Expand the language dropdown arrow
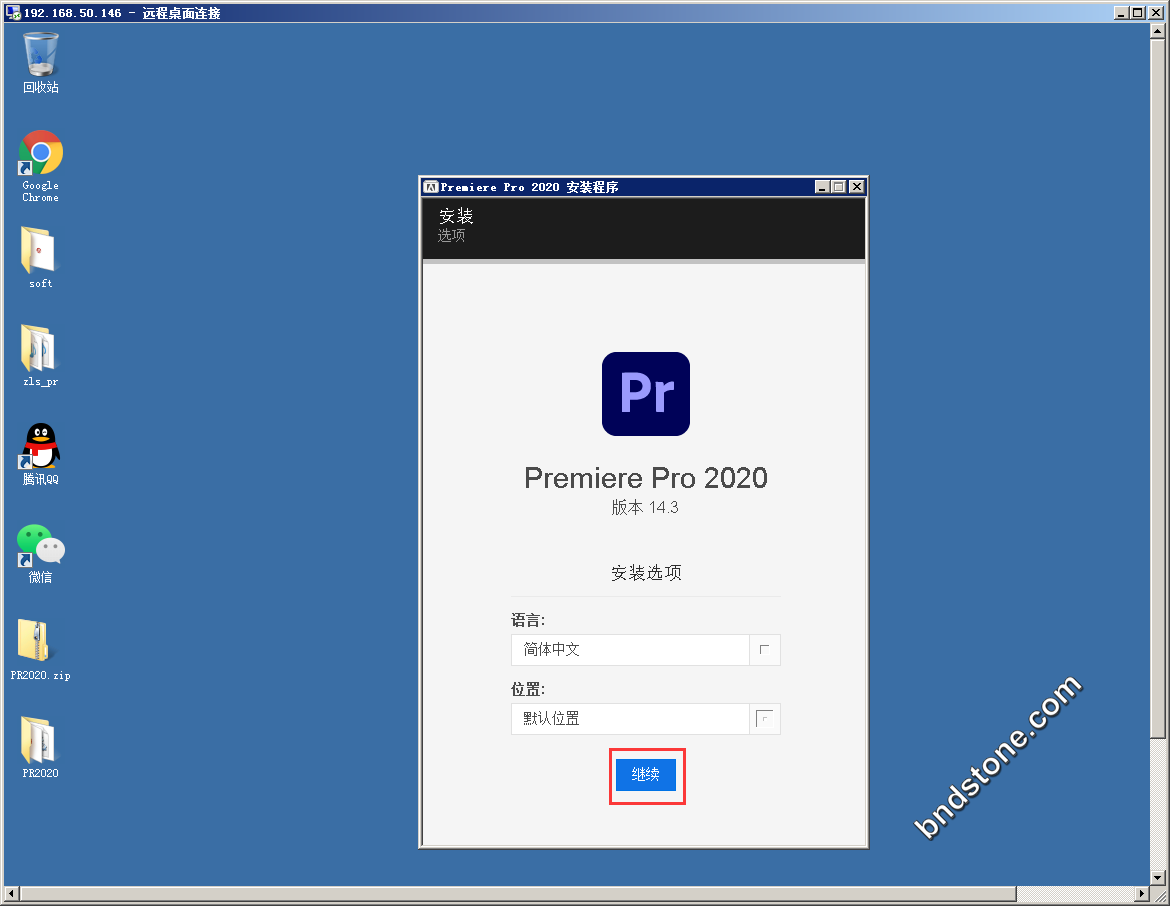Viewport: 1170px width, 906px height. pyautogui.click(x=765, y=650)
